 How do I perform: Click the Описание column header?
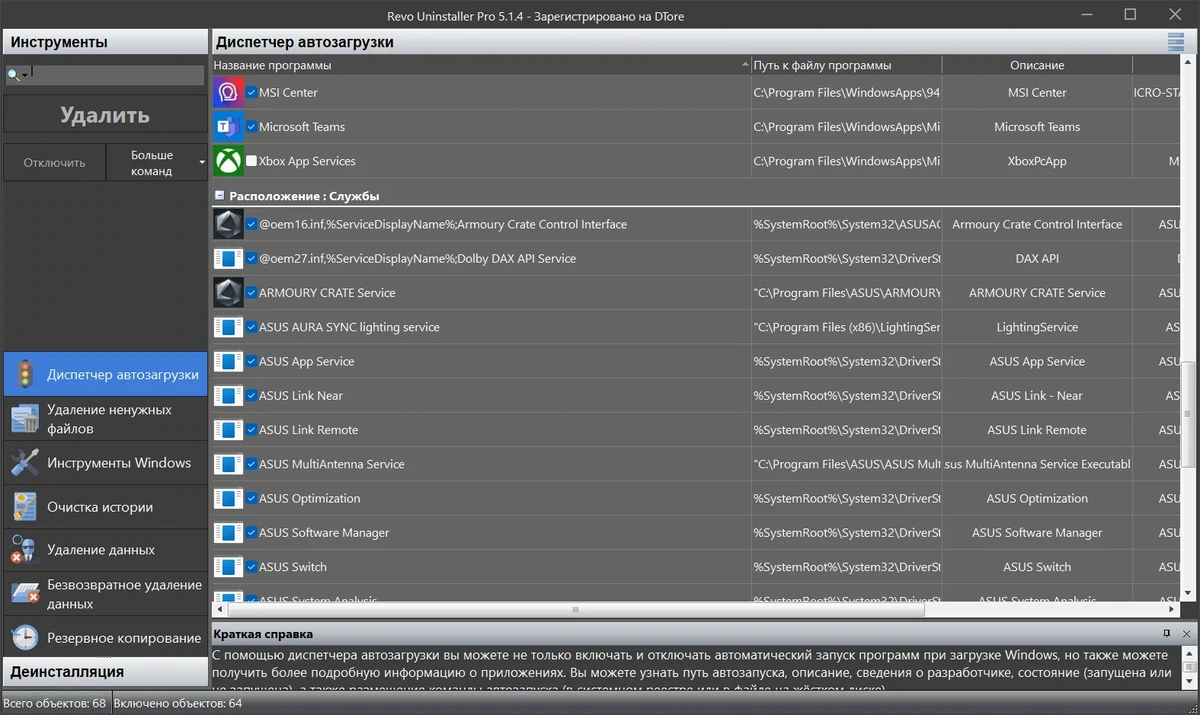point(1037,65)
